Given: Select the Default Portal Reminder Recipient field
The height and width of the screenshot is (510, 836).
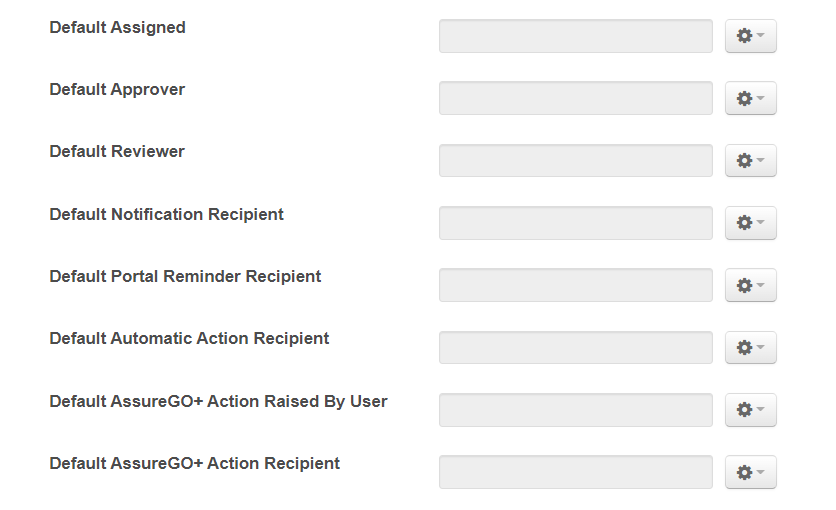Looking at the screenshot, I should (x=575, y=285).
